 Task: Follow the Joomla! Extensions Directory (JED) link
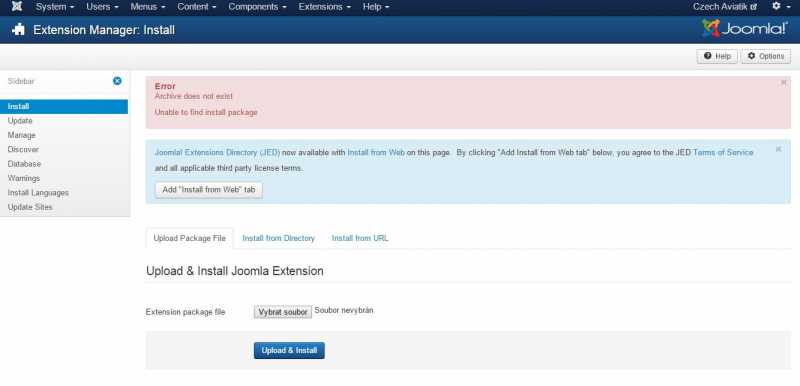coord(217,152)
